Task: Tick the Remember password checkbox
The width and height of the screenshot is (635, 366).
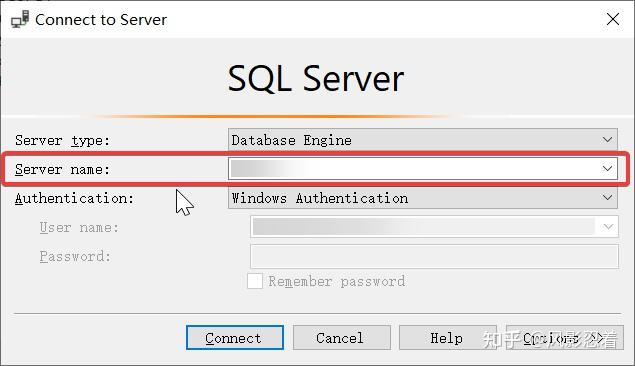Action: (255, 281)
